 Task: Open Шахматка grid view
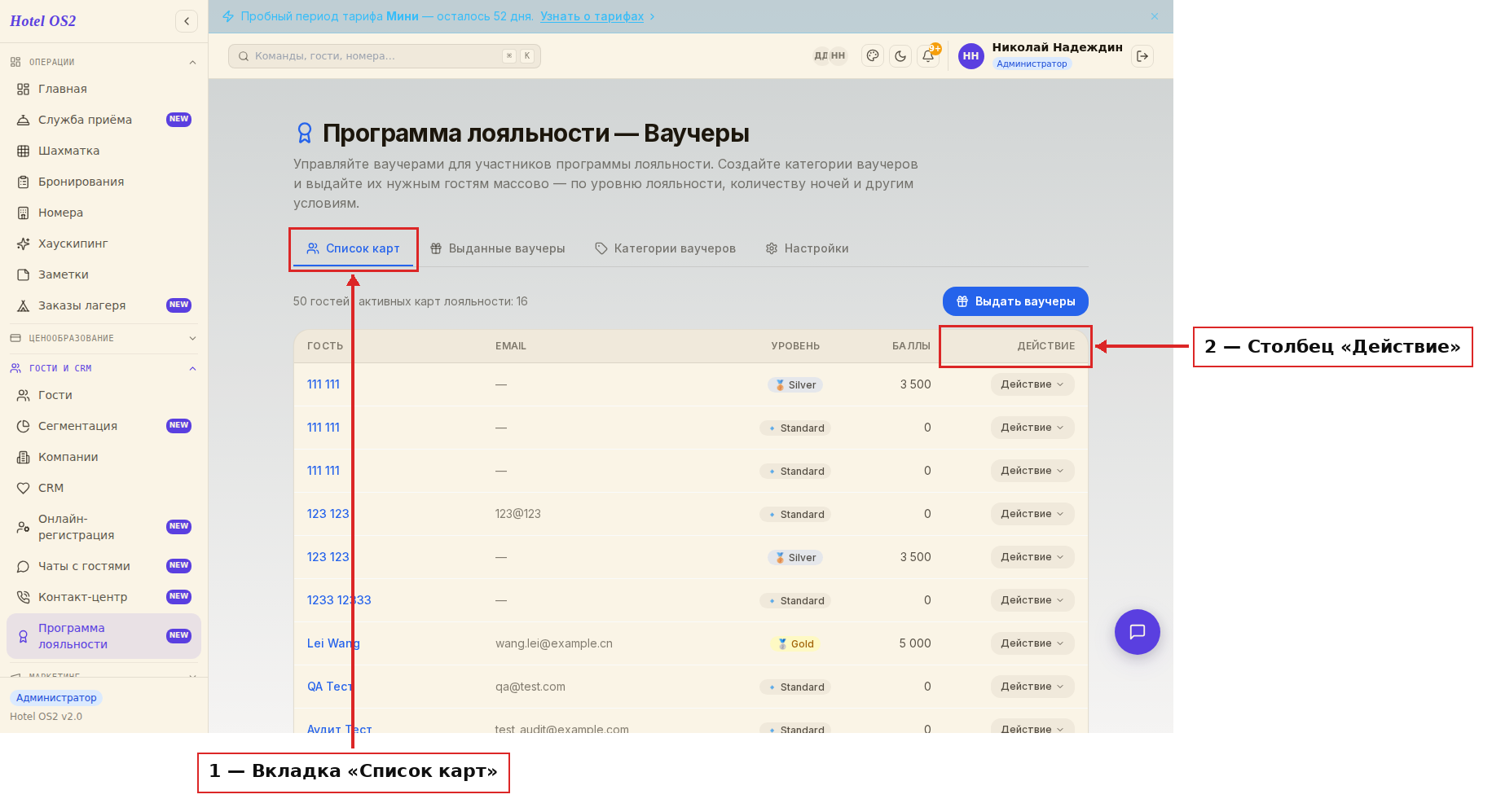(103, 151)
